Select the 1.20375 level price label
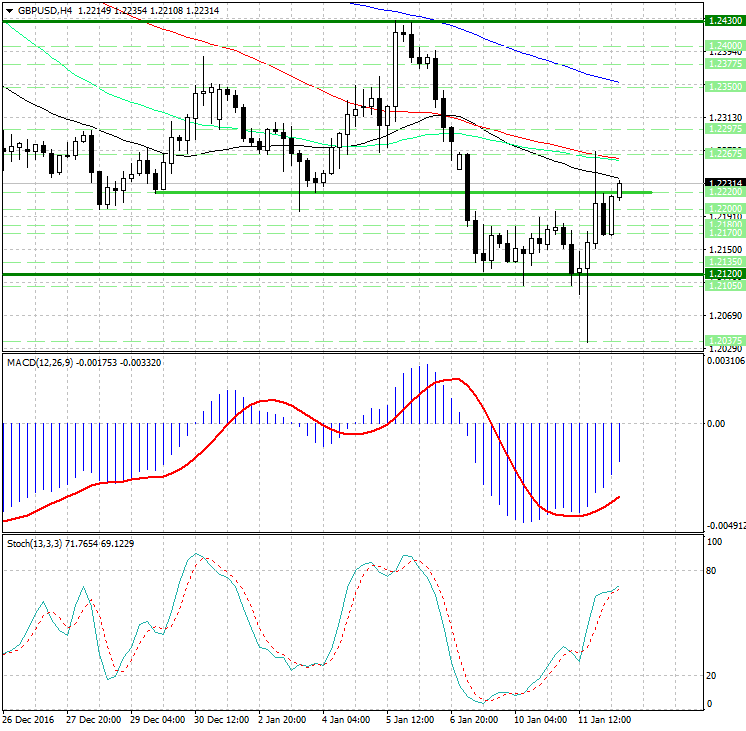 click(723, 341)
